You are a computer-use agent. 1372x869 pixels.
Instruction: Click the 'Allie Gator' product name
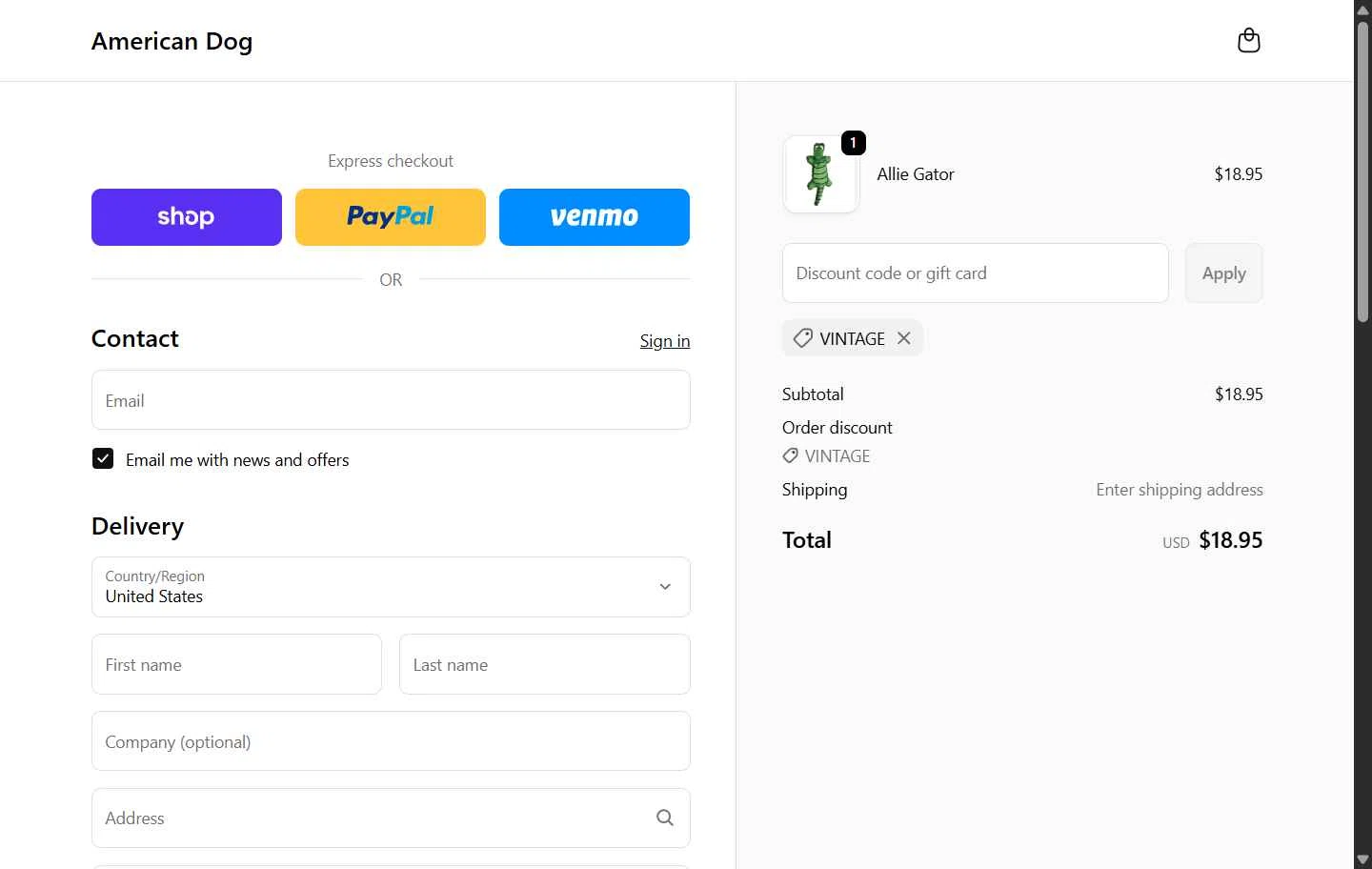pos(915,174)
